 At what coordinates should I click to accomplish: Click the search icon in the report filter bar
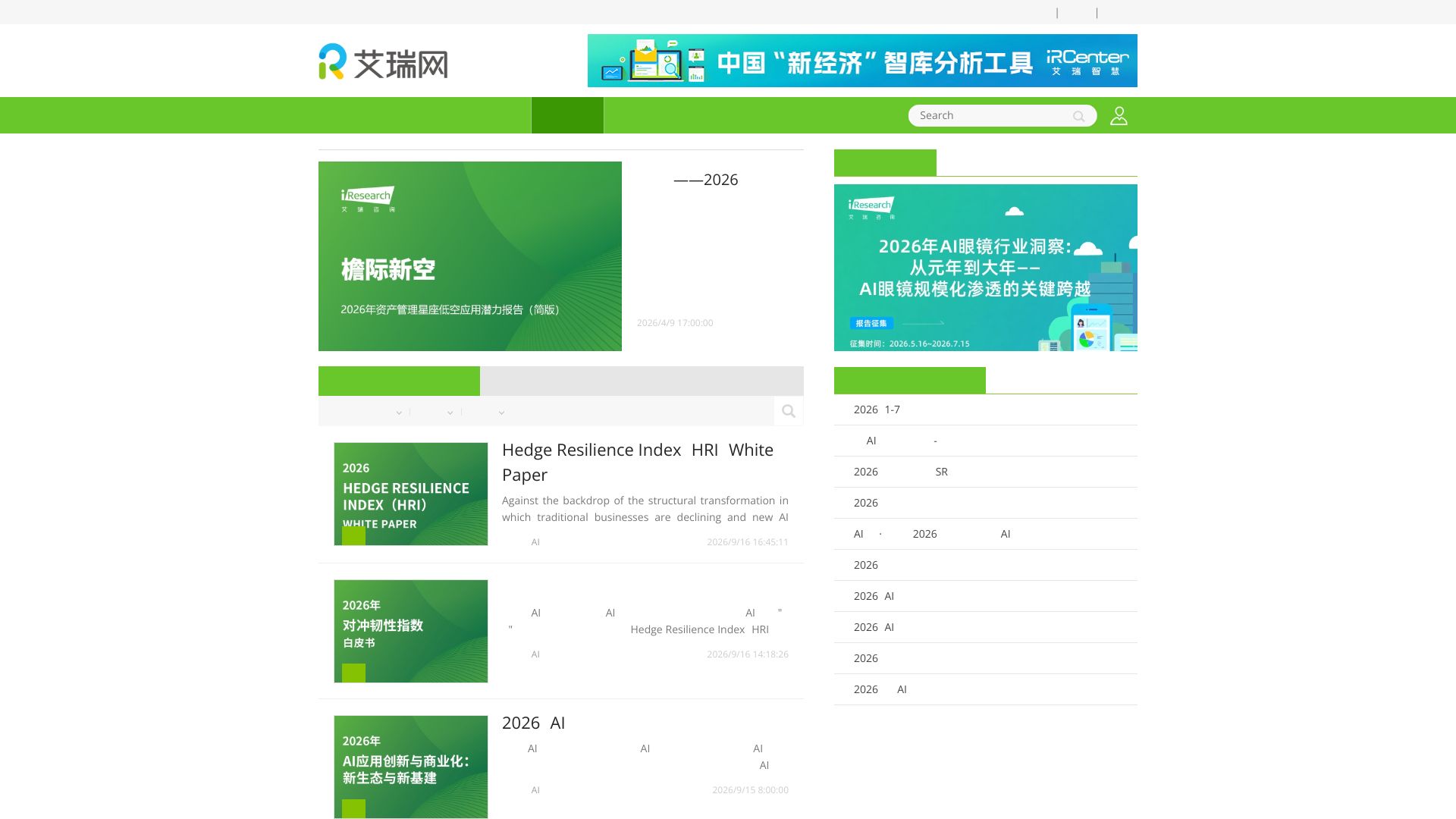pos(789,411)
